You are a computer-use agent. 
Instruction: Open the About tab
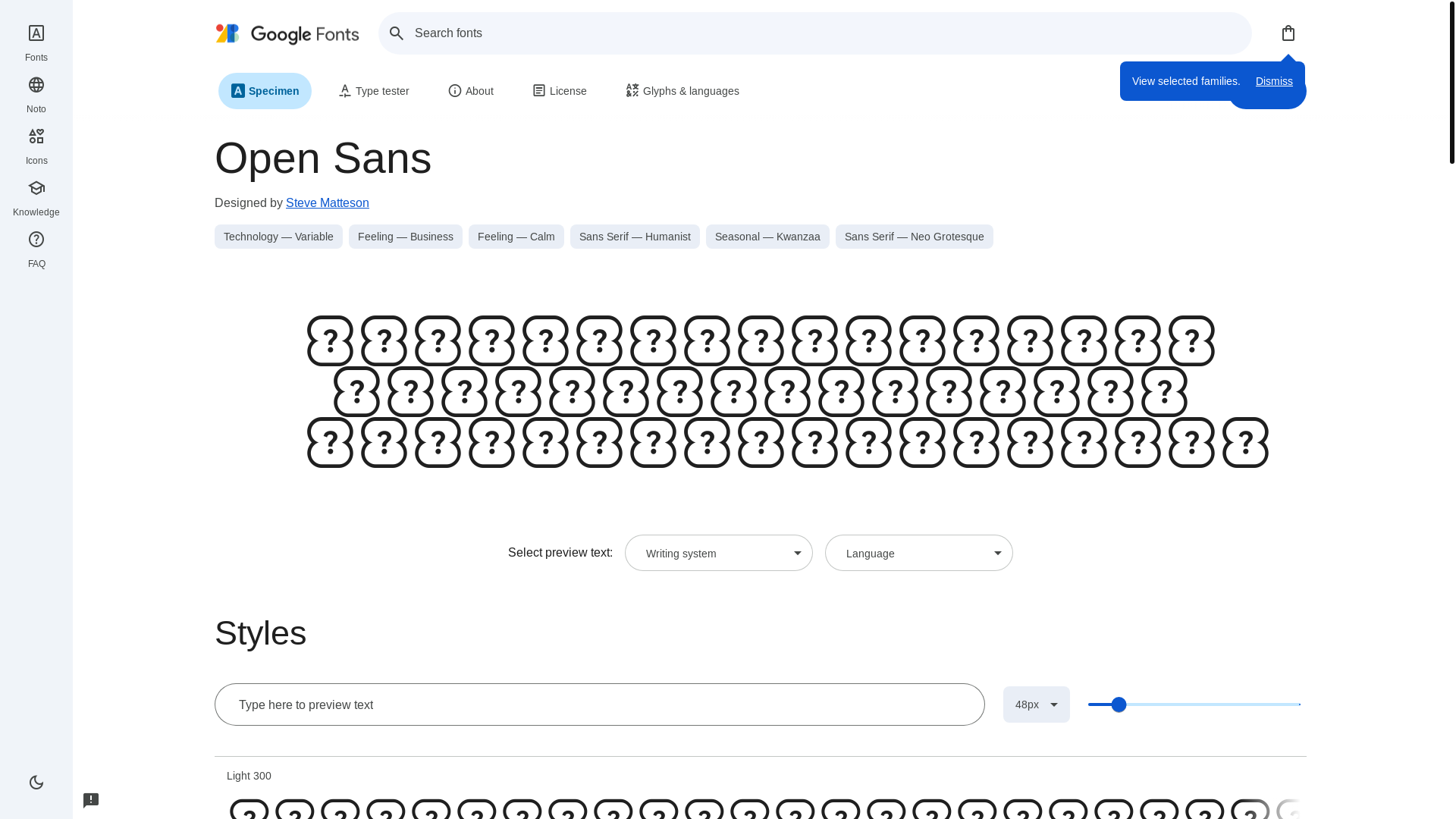(471, 91)
